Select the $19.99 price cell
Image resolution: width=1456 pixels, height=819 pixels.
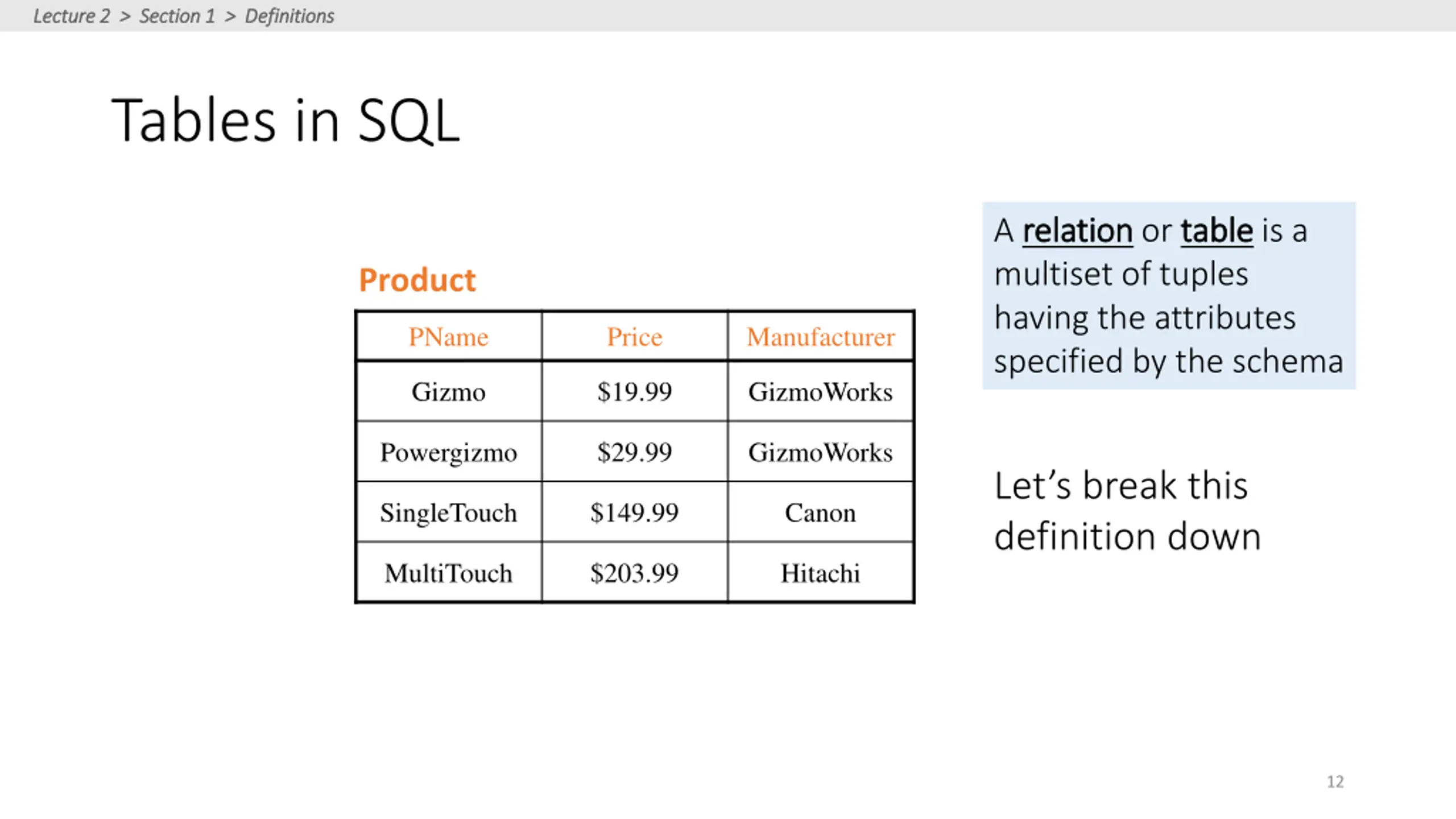pos(635,391)
